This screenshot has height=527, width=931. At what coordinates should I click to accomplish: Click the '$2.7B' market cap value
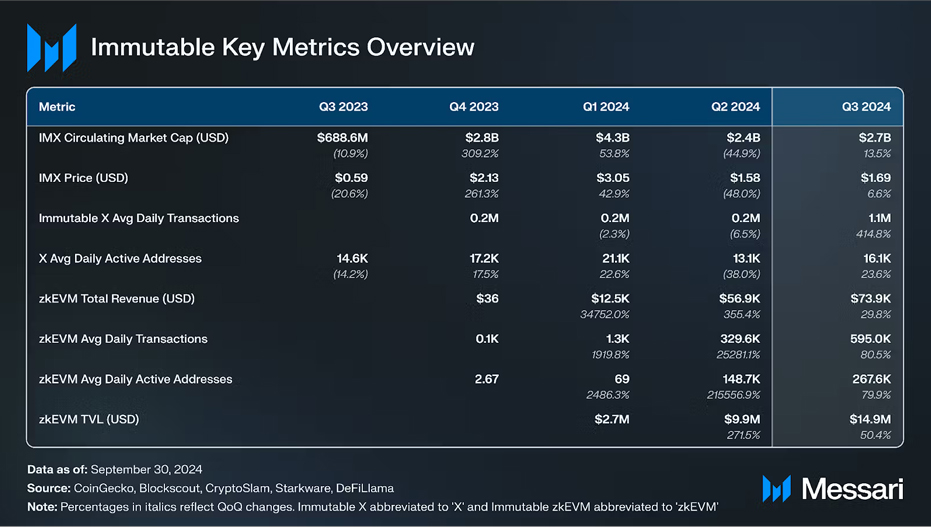[x=875, y=138]
